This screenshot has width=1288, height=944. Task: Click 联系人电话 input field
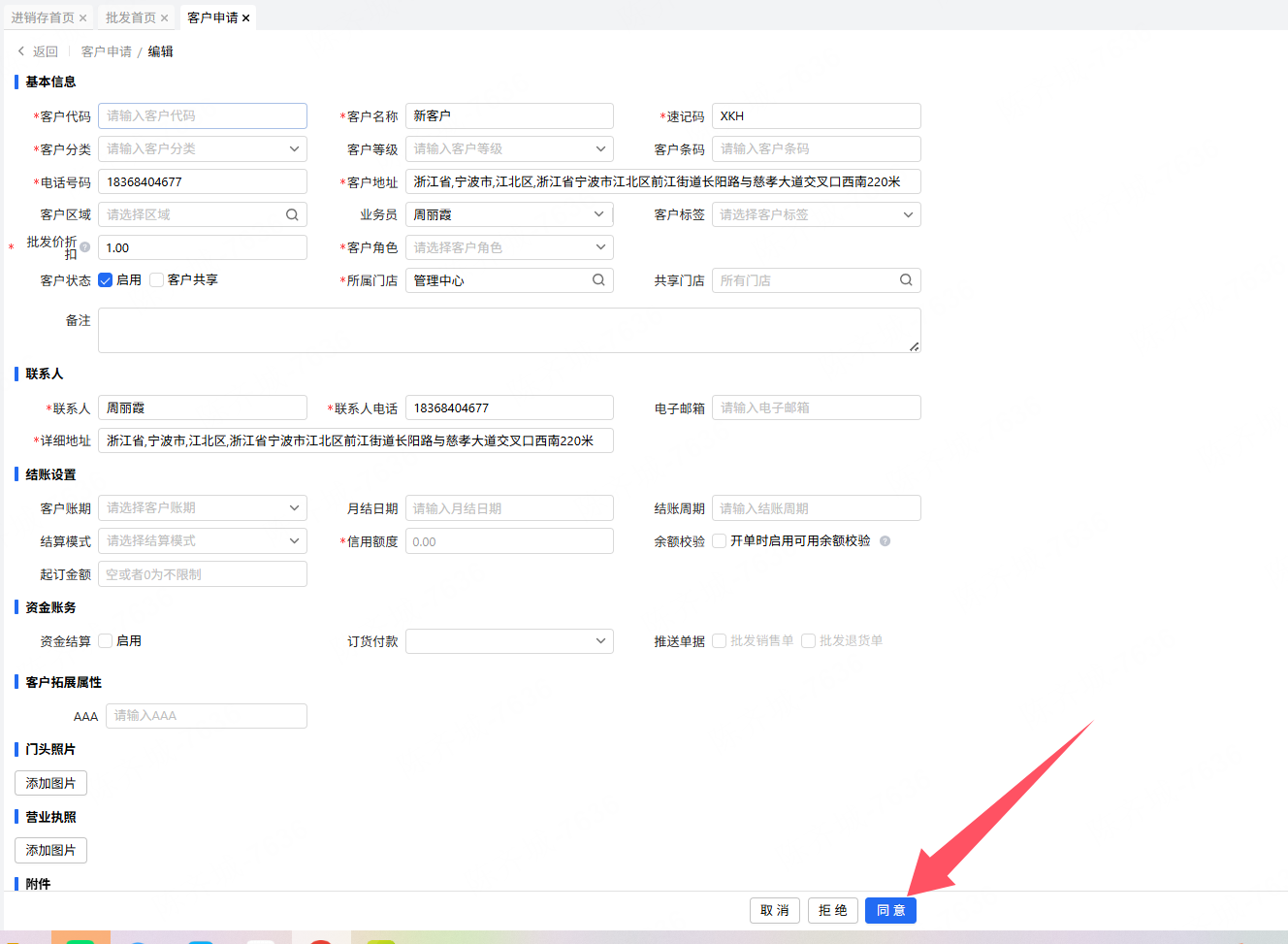[x=509, y=407]
